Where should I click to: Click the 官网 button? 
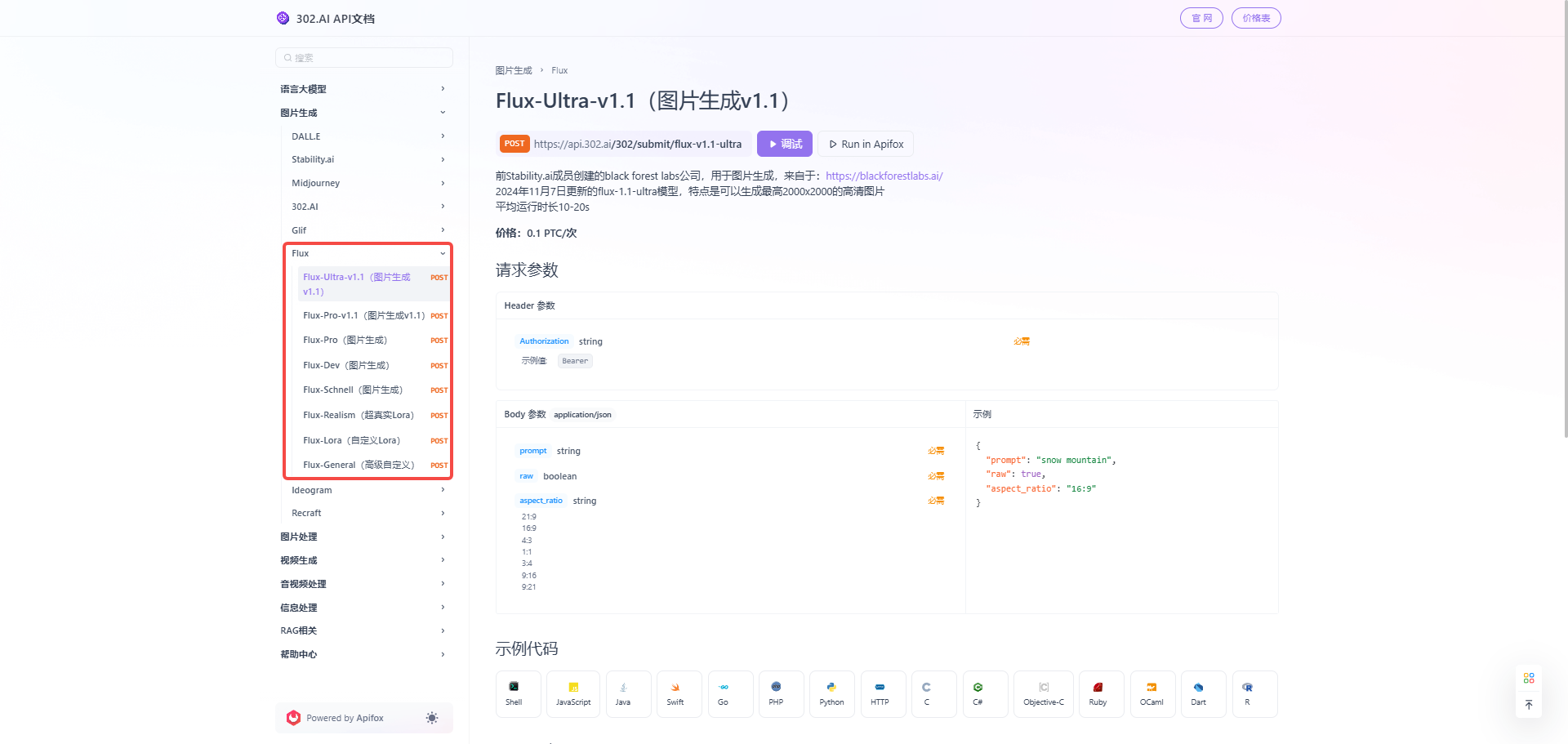tap(1201, 18)
